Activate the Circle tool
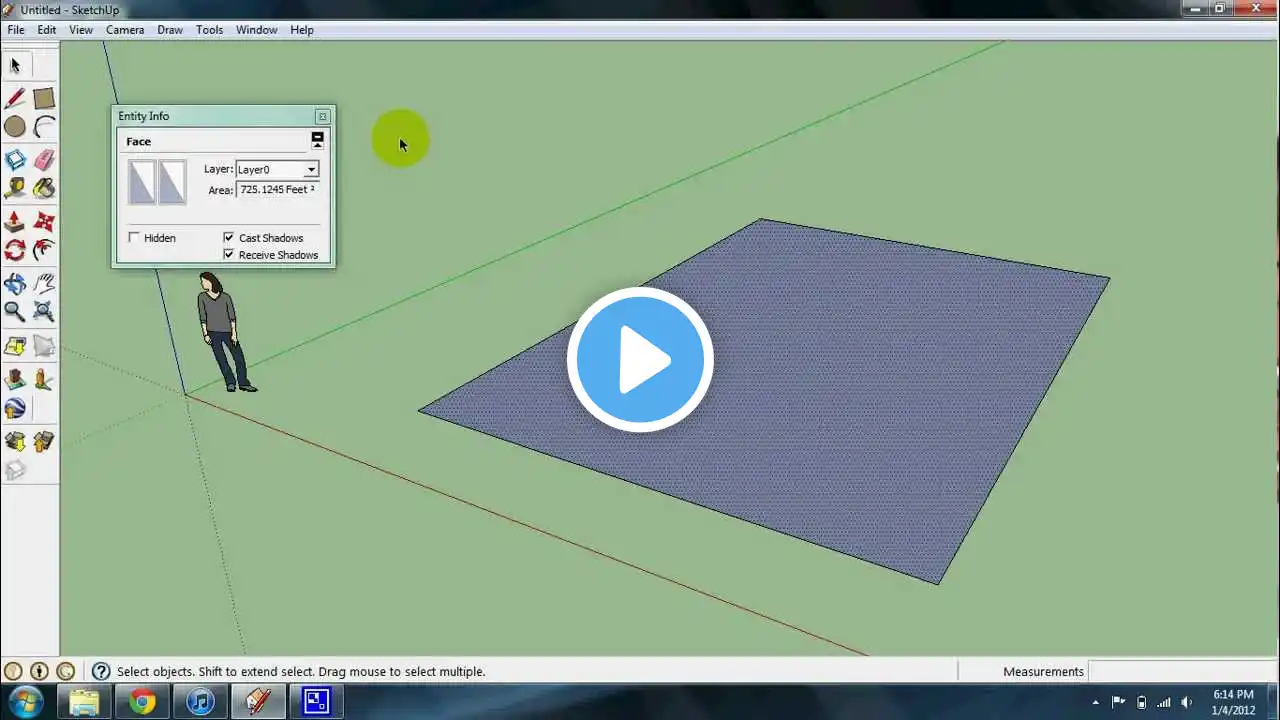Image resolution: width=1280 pixels, height=720 pixels. 15,127
